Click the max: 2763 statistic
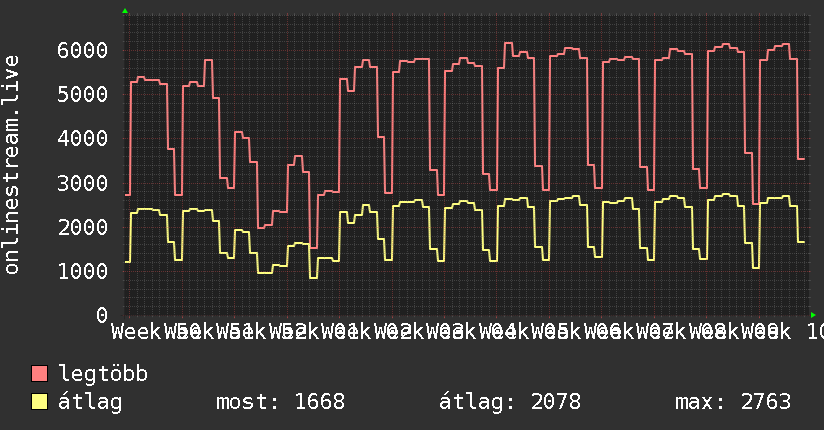 (733, 402)
